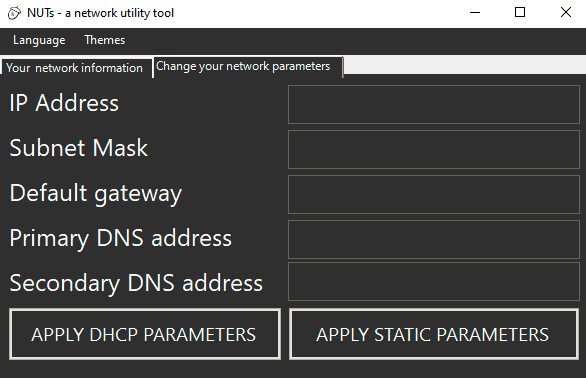Apply static parameters
Screen dimensions: 586x378
(x=434, y=334)
